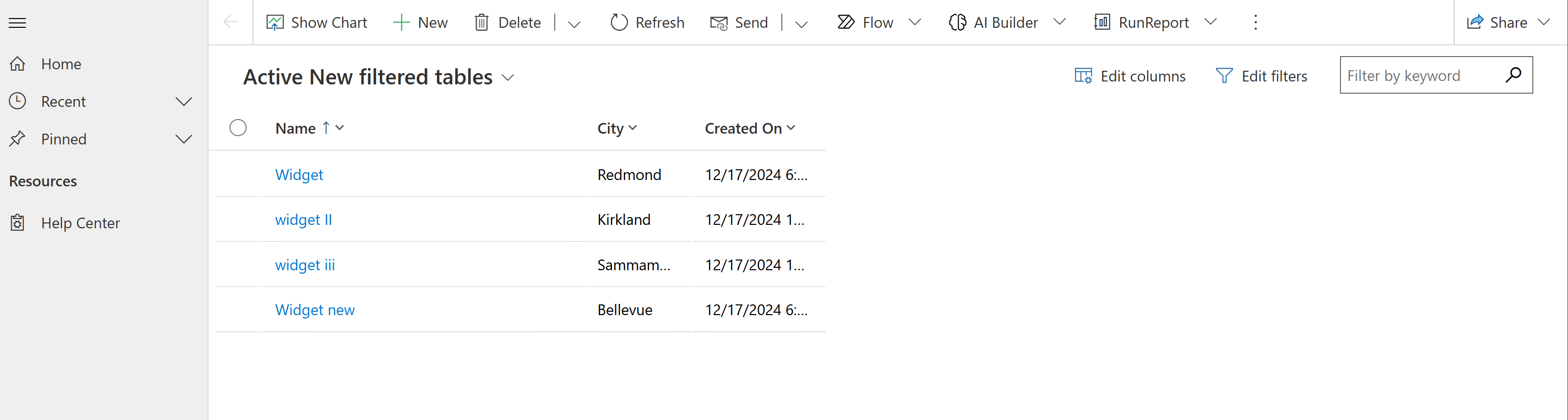Click the green plus New icon
This screenshot has width=1568, height=420.
tap(401, 22)
